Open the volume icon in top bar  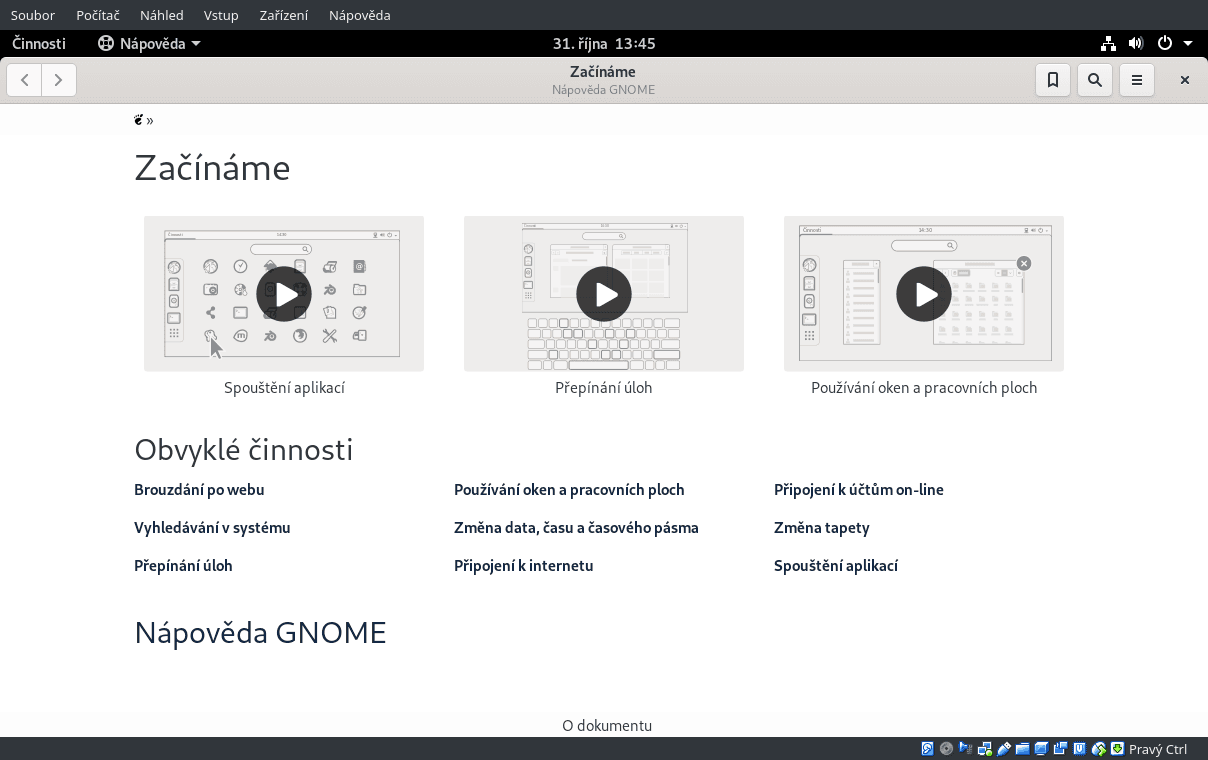click(x=1136, y=44)
